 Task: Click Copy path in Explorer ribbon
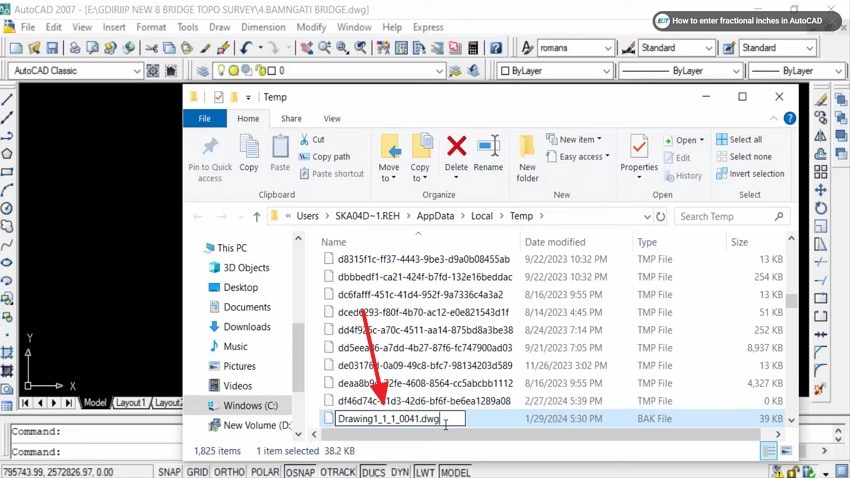click(x=325, y=157)
